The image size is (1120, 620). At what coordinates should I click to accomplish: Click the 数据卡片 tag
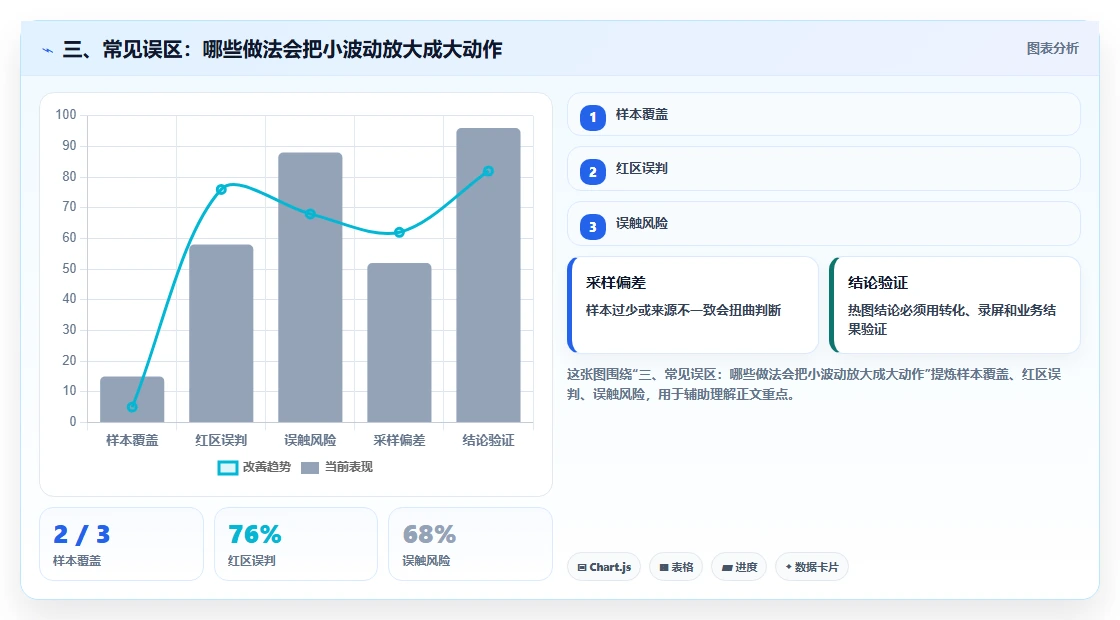pos(811,567)
